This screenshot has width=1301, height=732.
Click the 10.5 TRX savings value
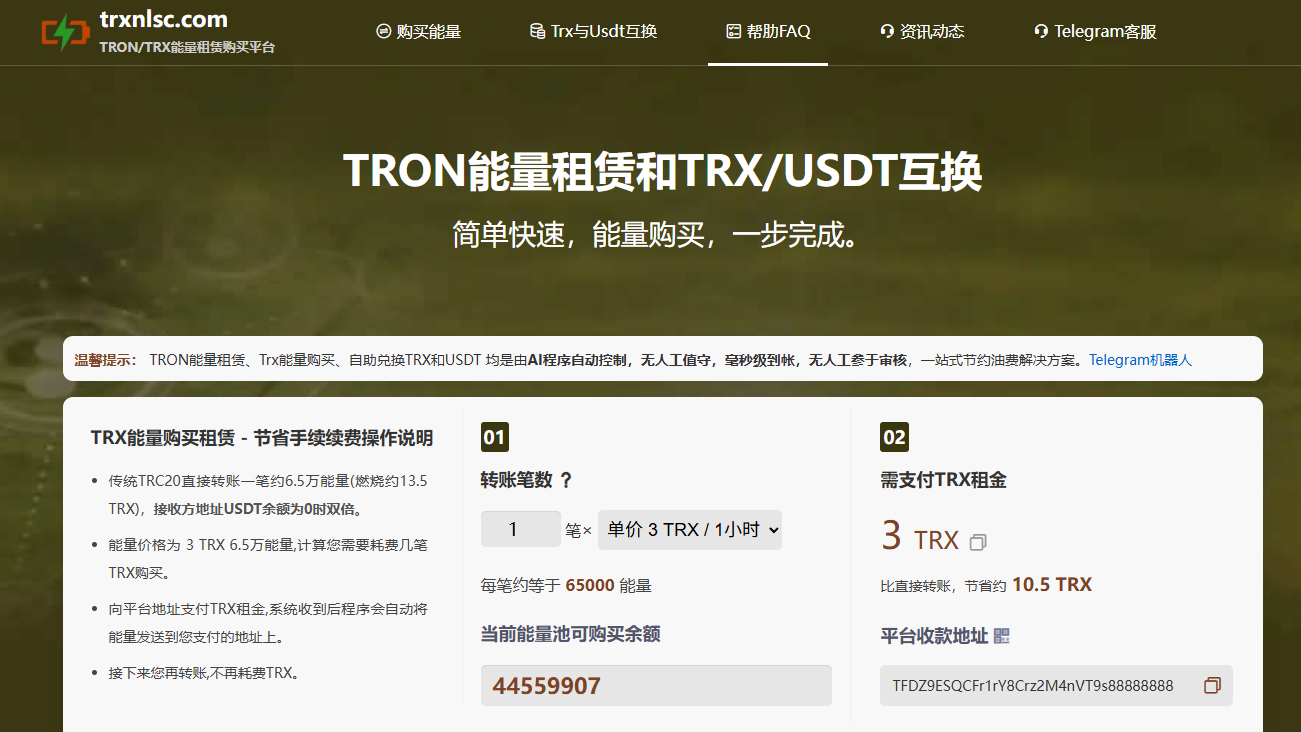tap(1052, 585)
